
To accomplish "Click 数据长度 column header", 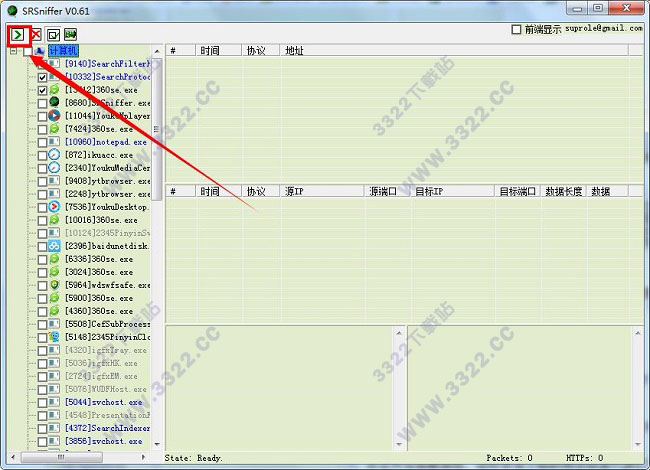I will (x=564, y=191).
